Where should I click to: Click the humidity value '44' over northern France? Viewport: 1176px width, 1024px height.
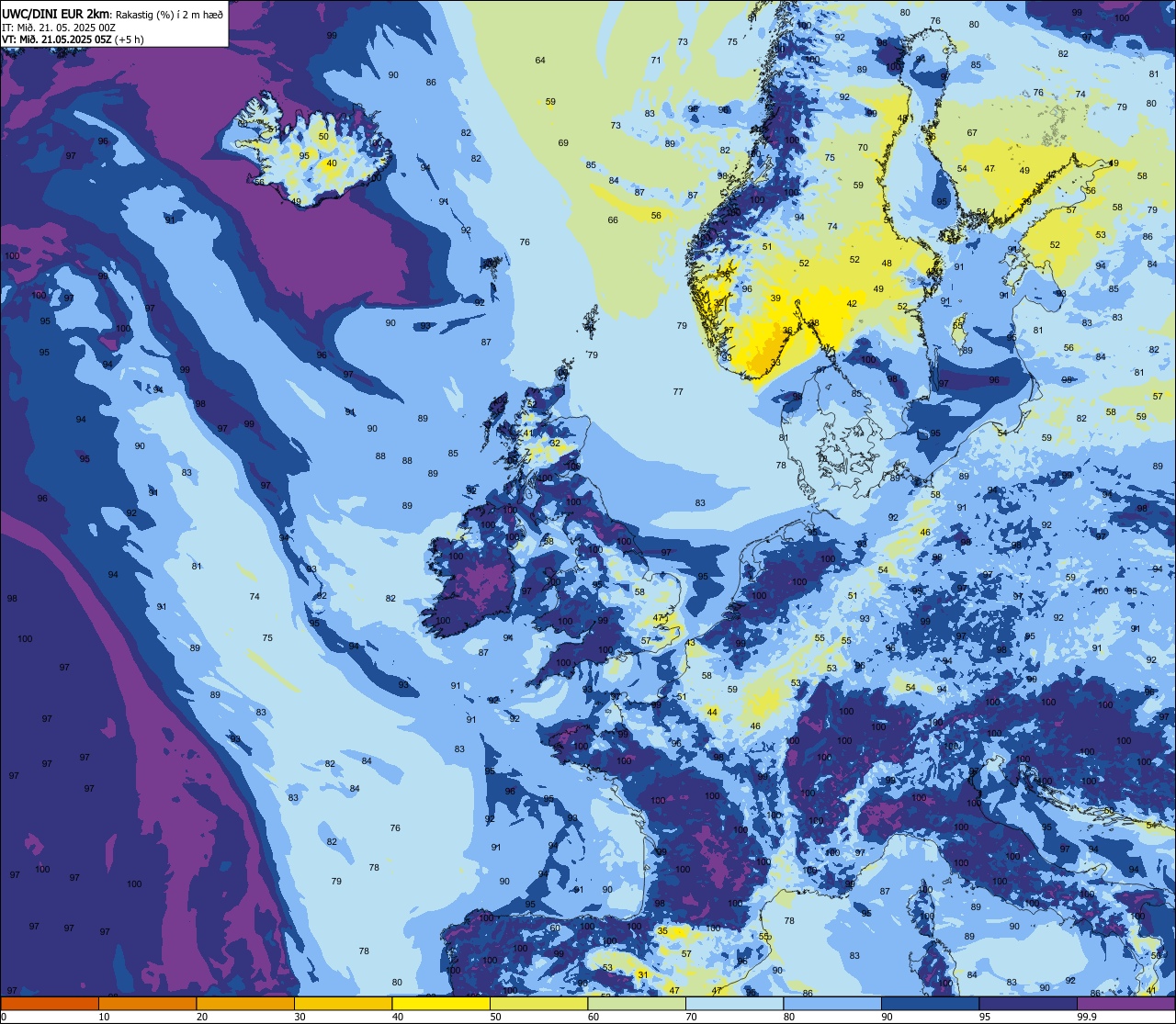click(712, 712)
